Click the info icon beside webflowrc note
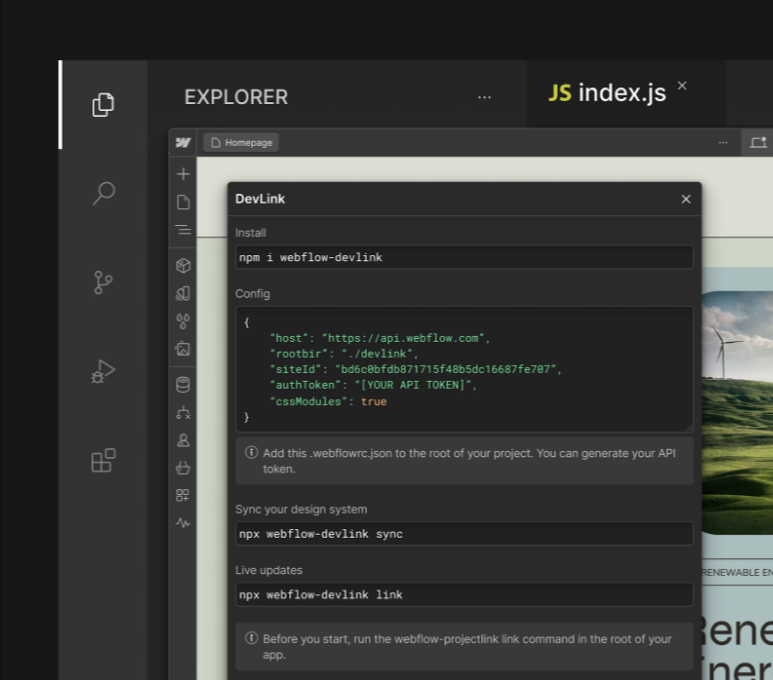Screen dimensions: 773x680 251,452
